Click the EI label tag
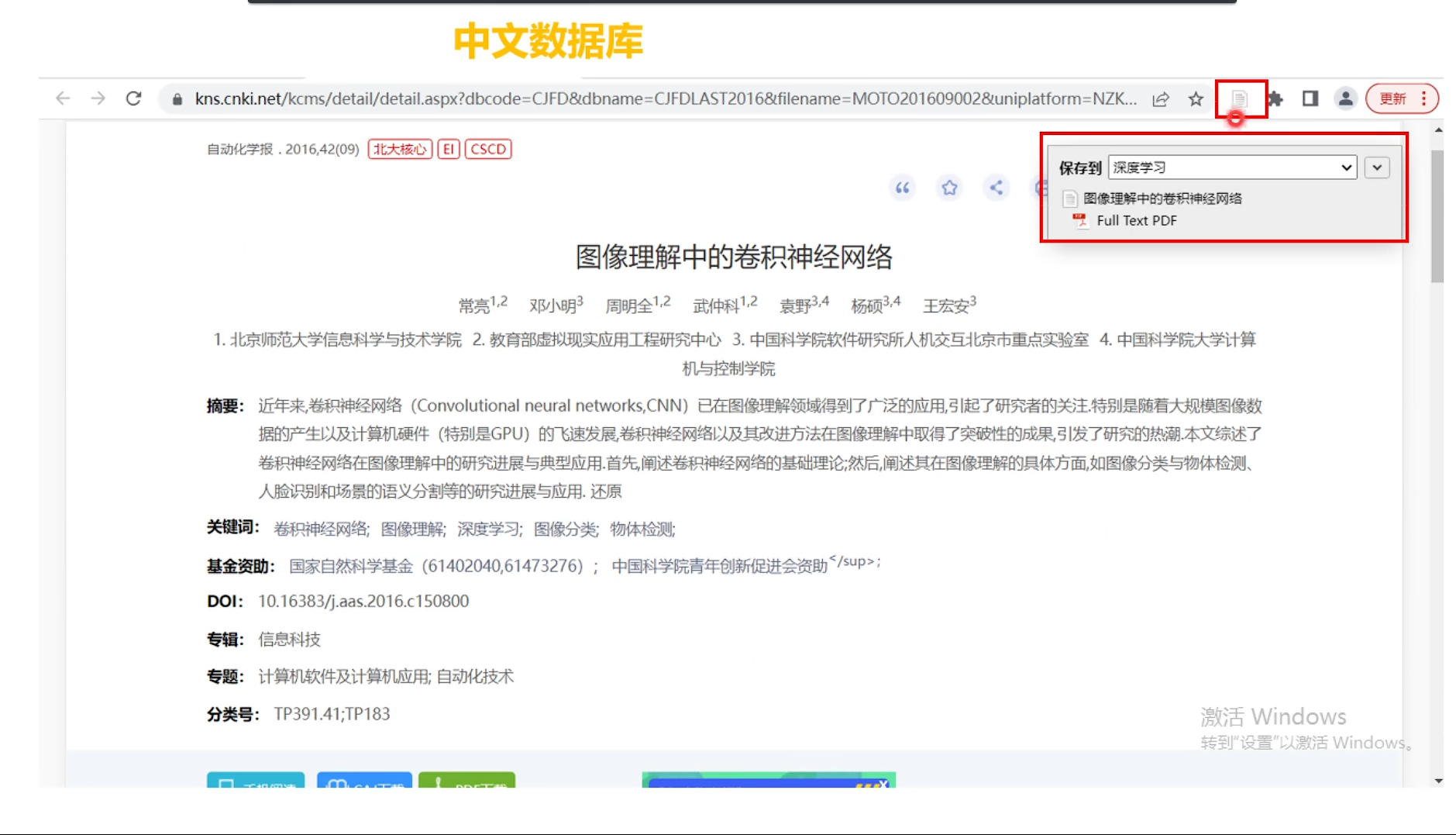The image size is (1456, 835). coord(448,148)
